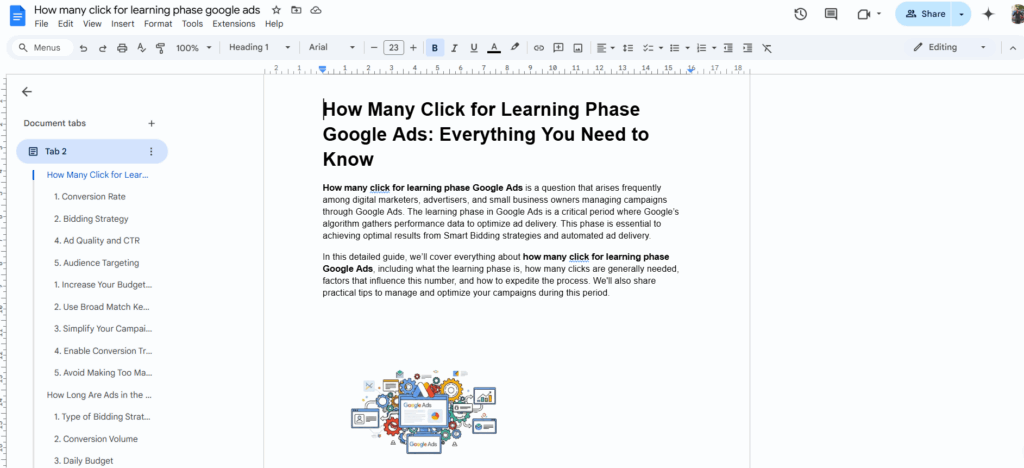Open Share options dropdown arrow
The image size is (1024, 468).
click(x=961, y=14)
